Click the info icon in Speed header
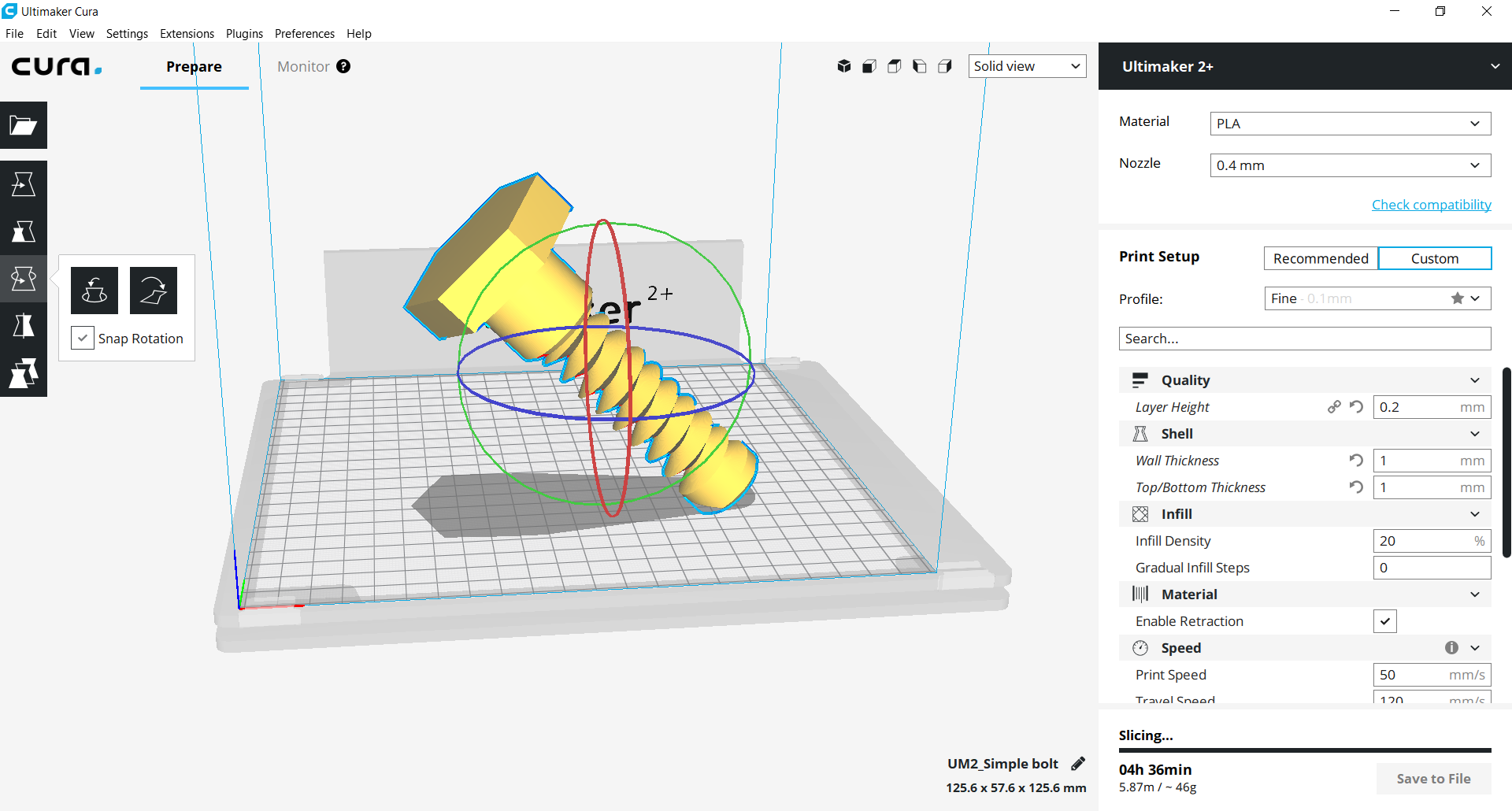Viewport: 1512px width, 811px height. [x=1451, y=648]
